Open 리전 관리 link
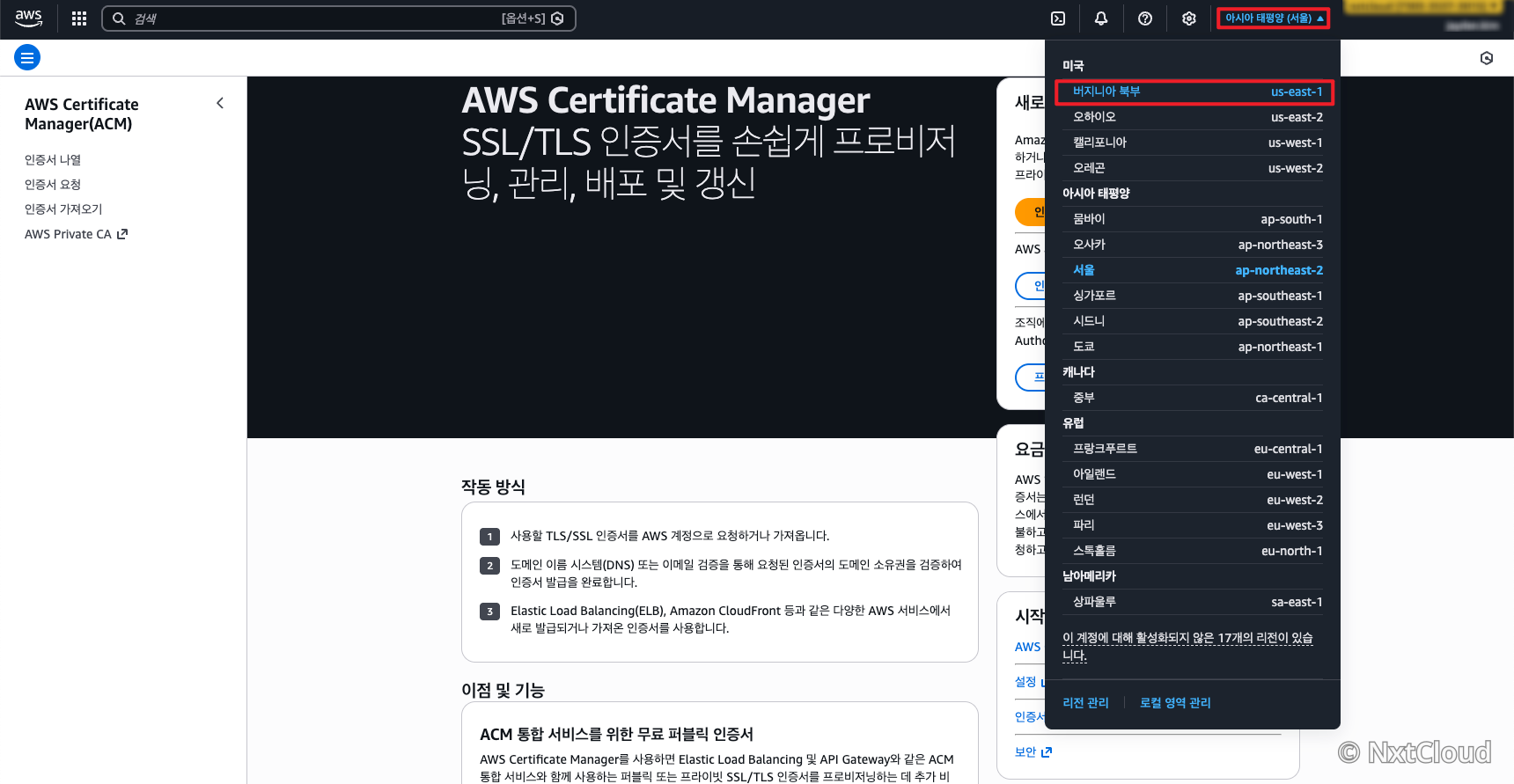The height and width of the screenshot is (784, 1514). (x=1085, y=703)
